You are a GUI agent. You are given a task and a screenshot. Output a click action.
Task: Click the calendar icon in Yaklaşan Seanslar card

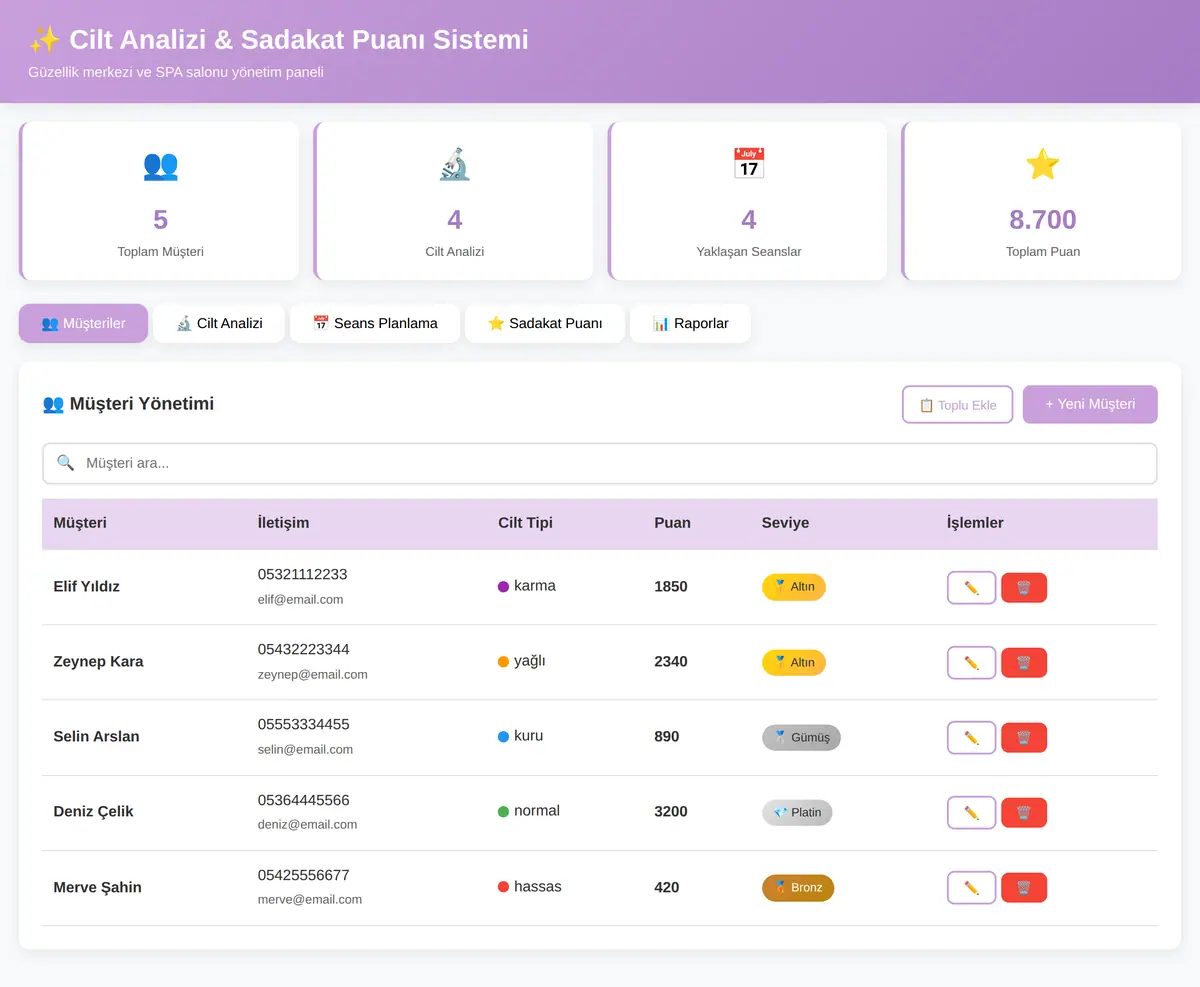click(x=748, y=164)
